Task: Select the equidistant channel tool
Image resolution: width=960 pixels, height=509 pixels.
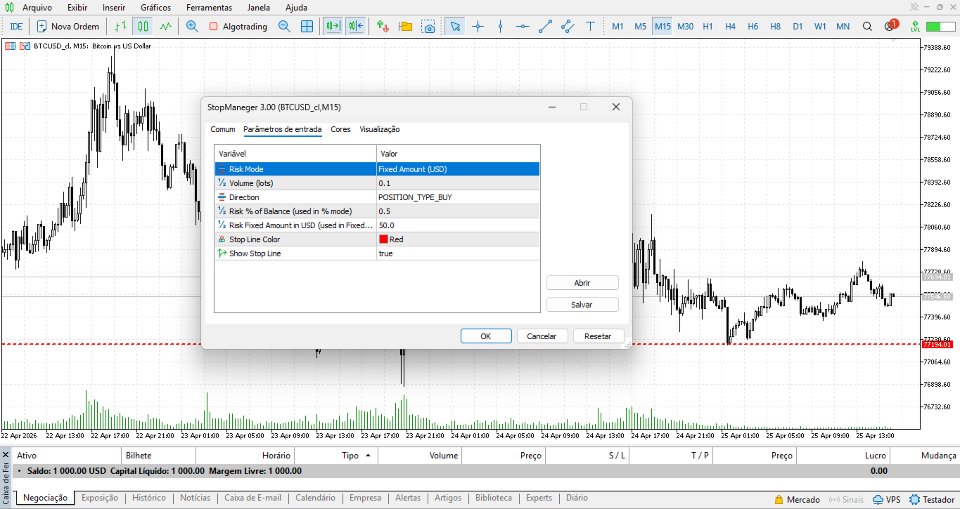Action: 568,26
